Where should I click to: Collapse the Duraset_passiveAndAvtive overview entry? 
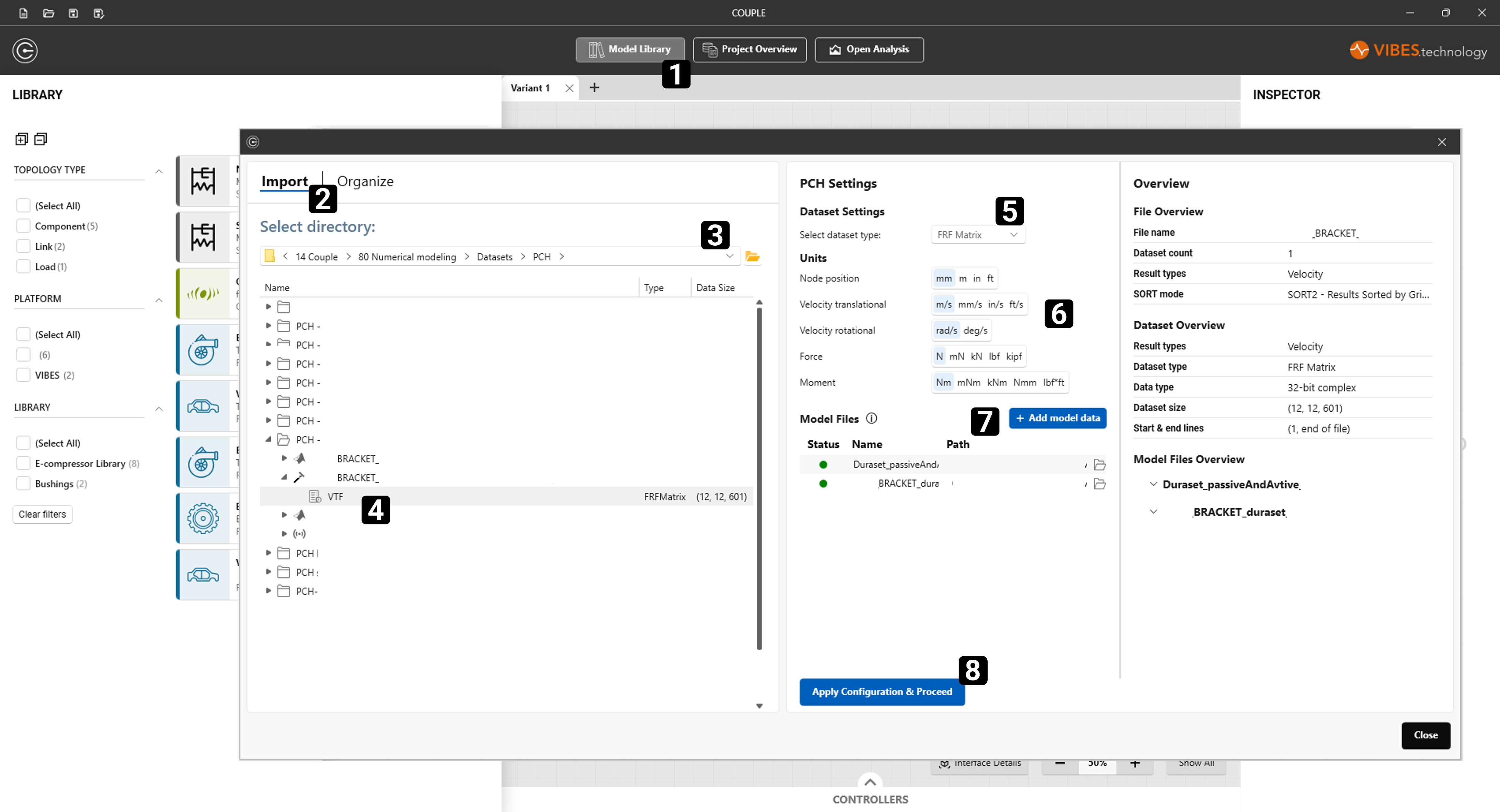click(1154, 484)
